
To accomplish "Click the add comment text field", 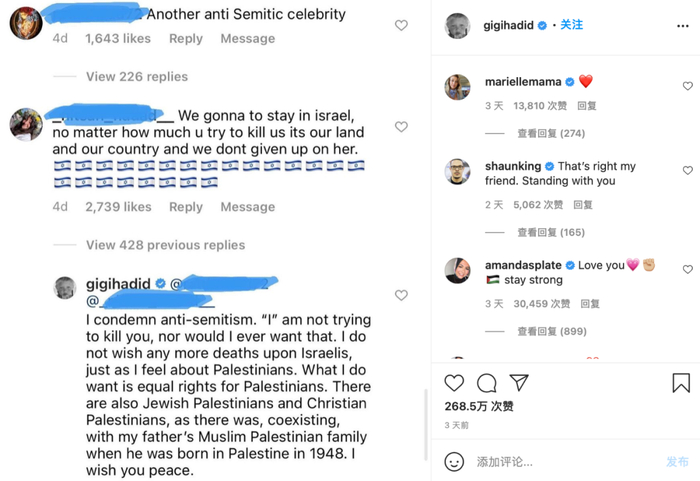I will 560,462.
